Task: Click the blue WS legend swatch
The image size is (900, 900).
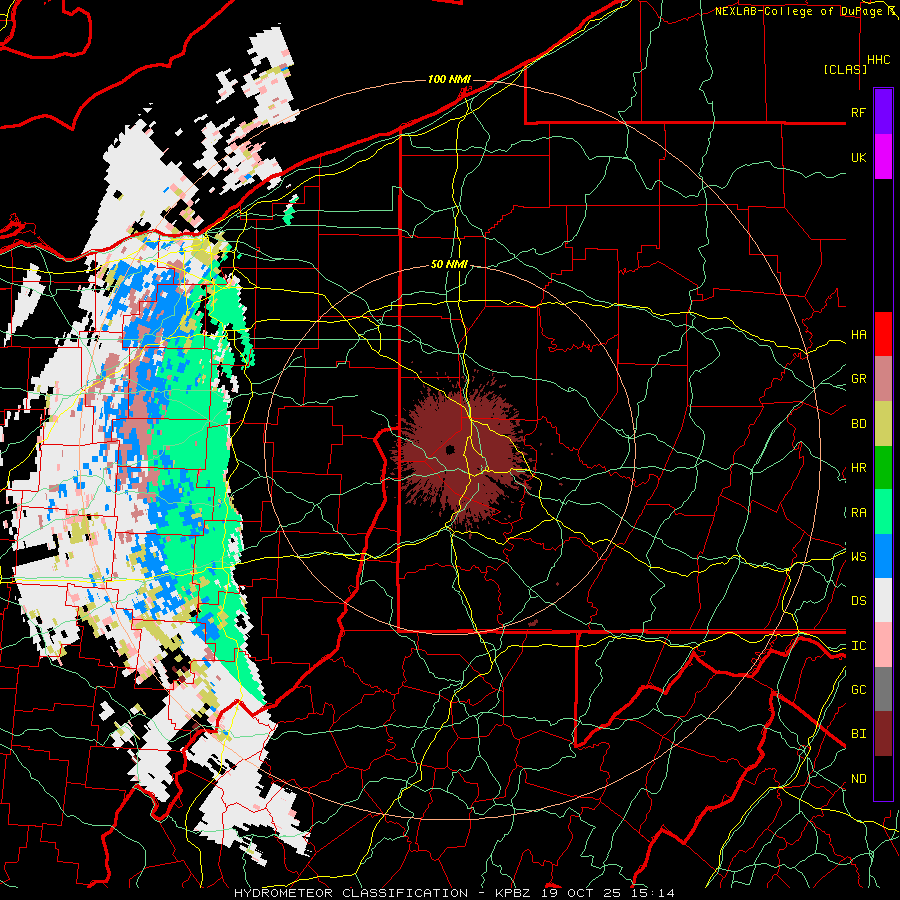Action: point(883,556)
